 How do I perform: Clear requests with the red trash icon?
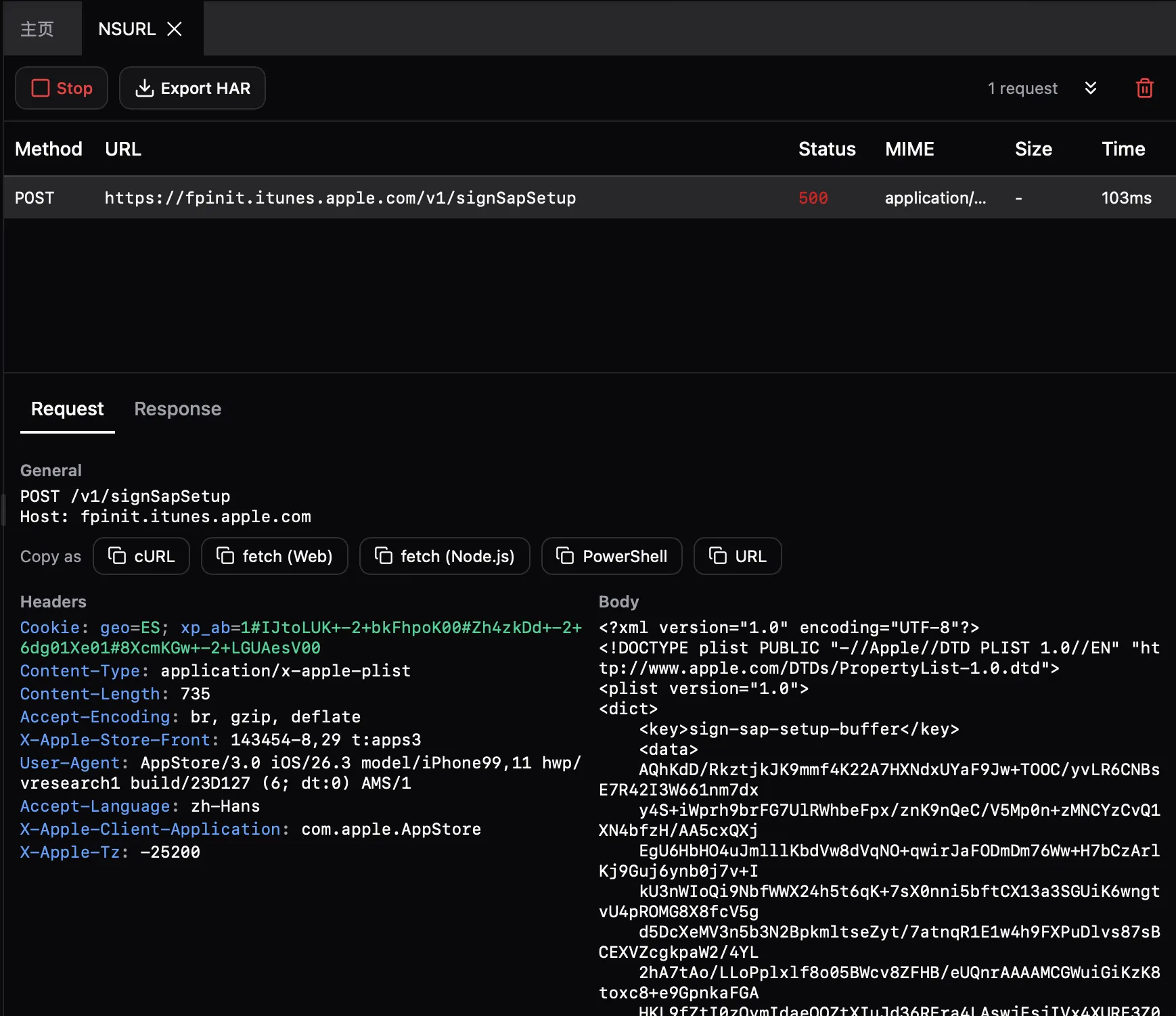pos(1144,88)
